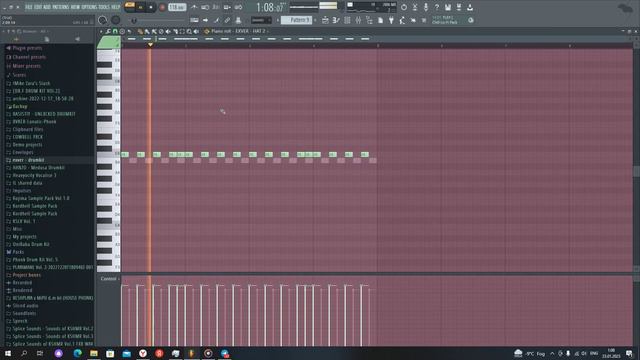Toggle the metronome icon
Screen dimensions: 640x360
(194, 7)
